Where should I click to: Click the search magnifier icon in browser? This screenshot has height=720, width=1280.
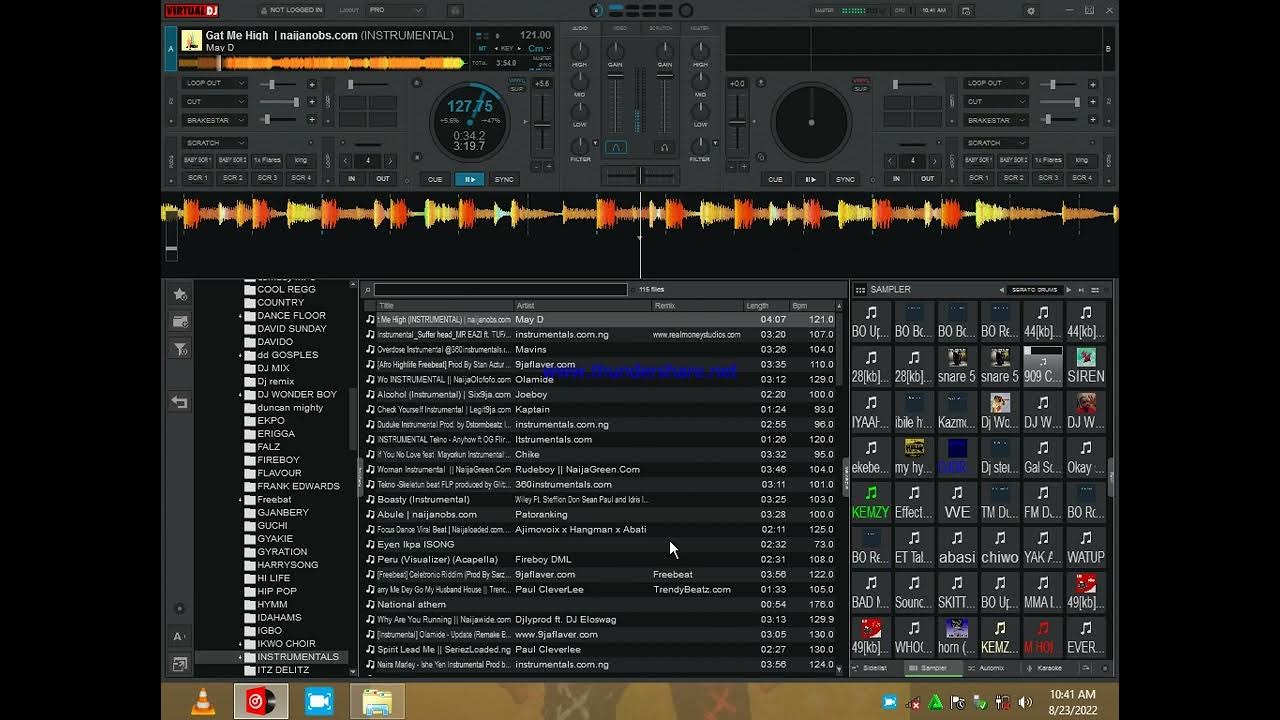tap(367, 290)
